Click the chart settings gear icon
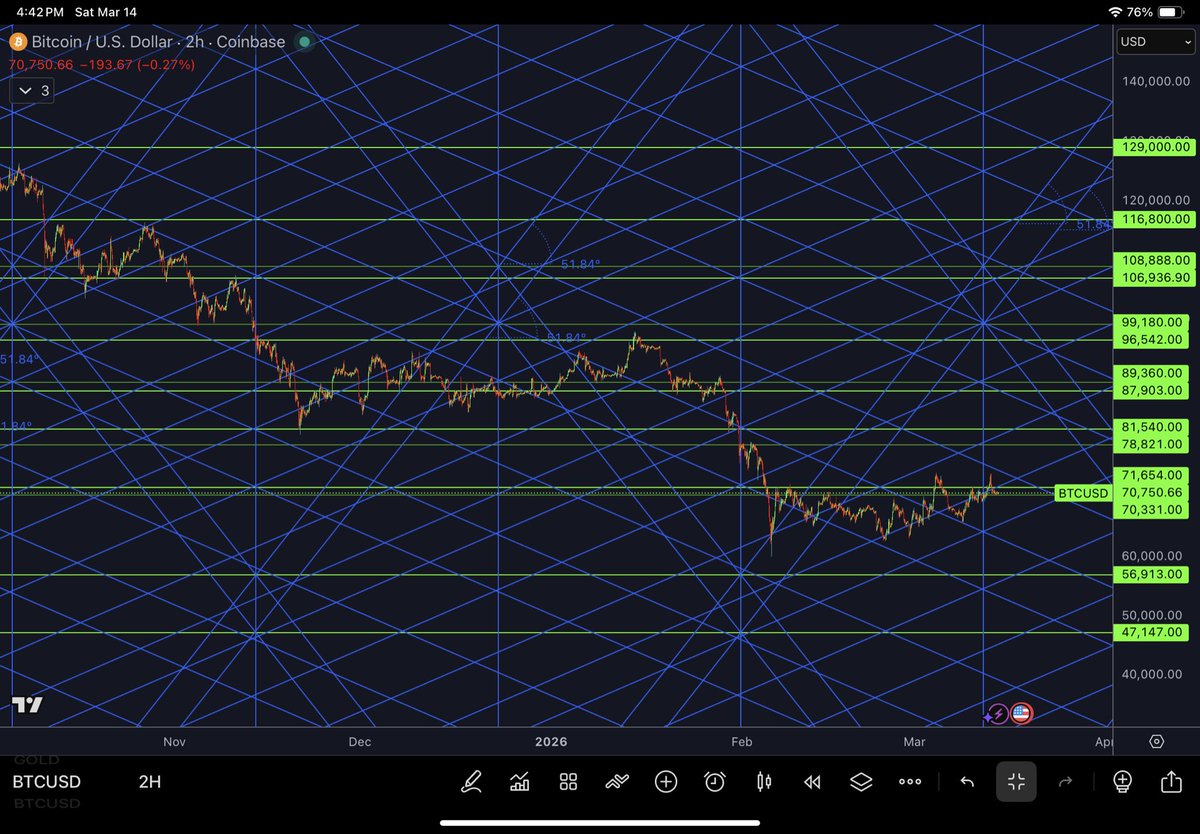 click(x=1159, y=741)
